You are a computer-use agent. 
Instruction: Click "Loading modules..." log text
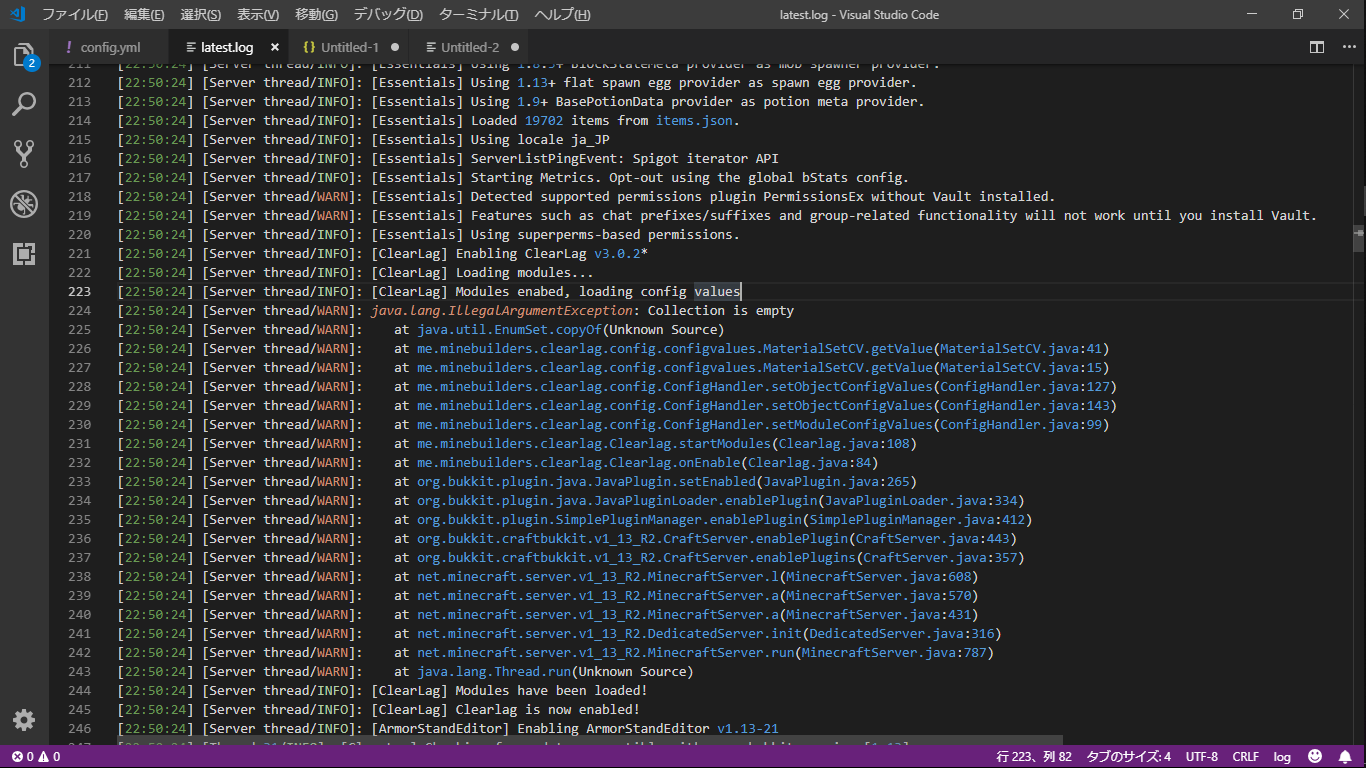[524, 272]
